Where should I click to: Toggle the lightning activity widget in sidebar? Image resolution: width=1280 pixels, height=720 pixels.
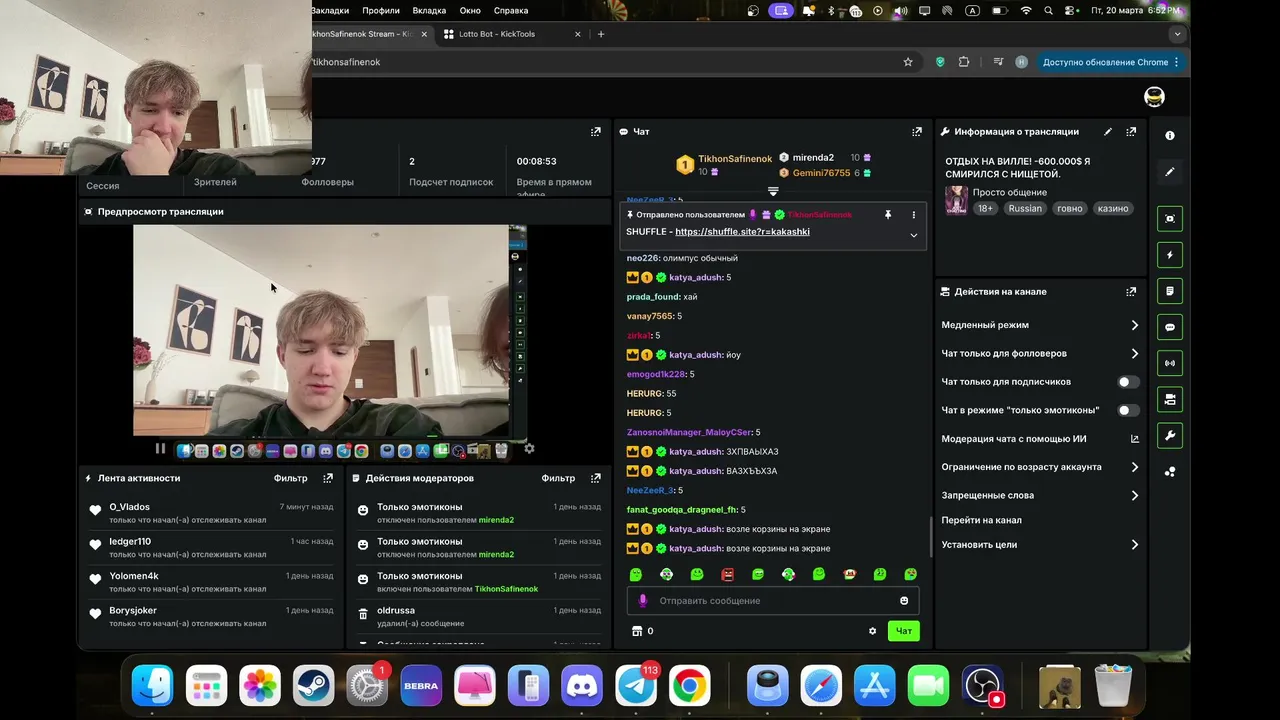[1170, 255]
